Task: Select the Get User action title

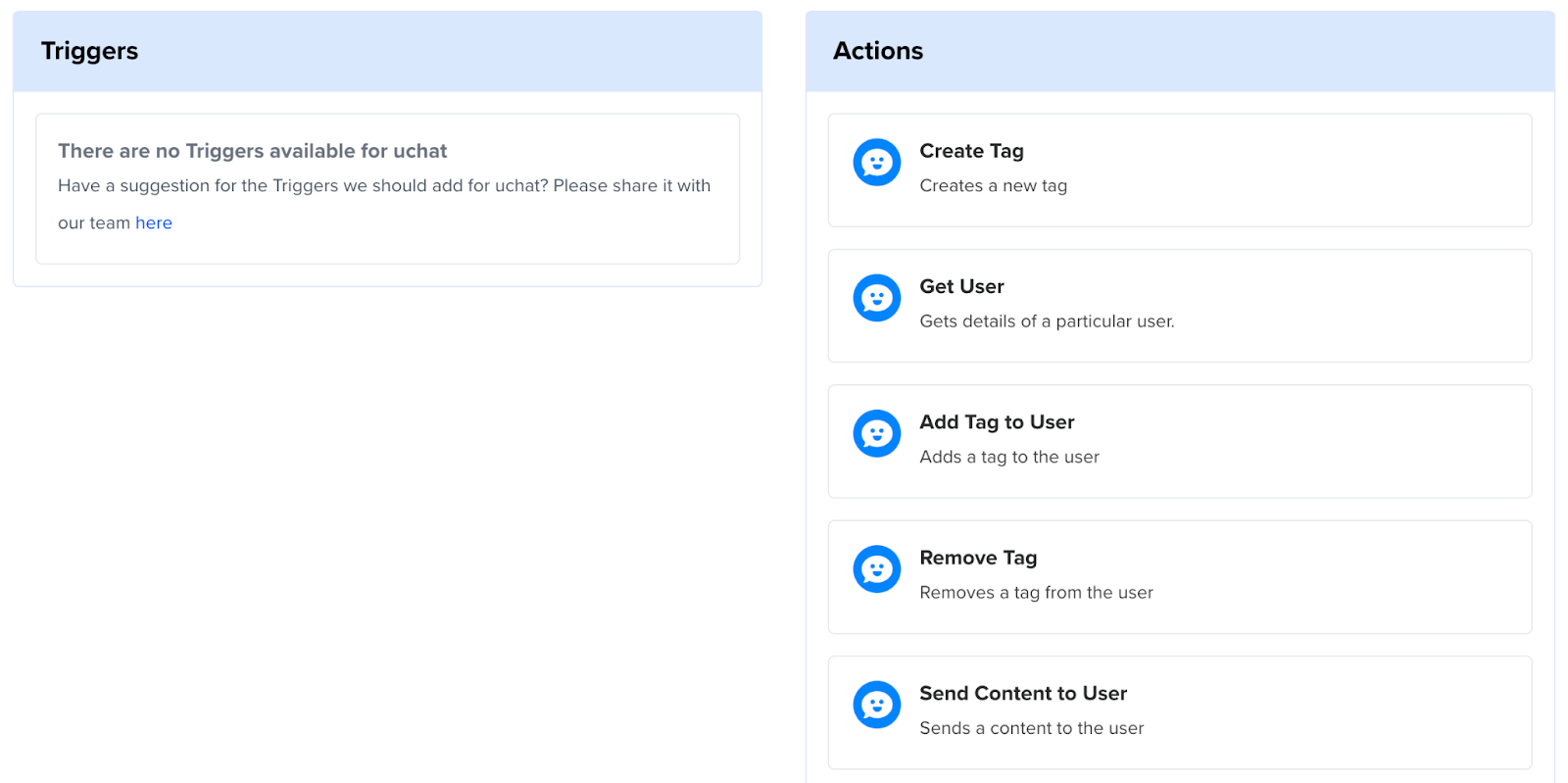Action: 961,286
